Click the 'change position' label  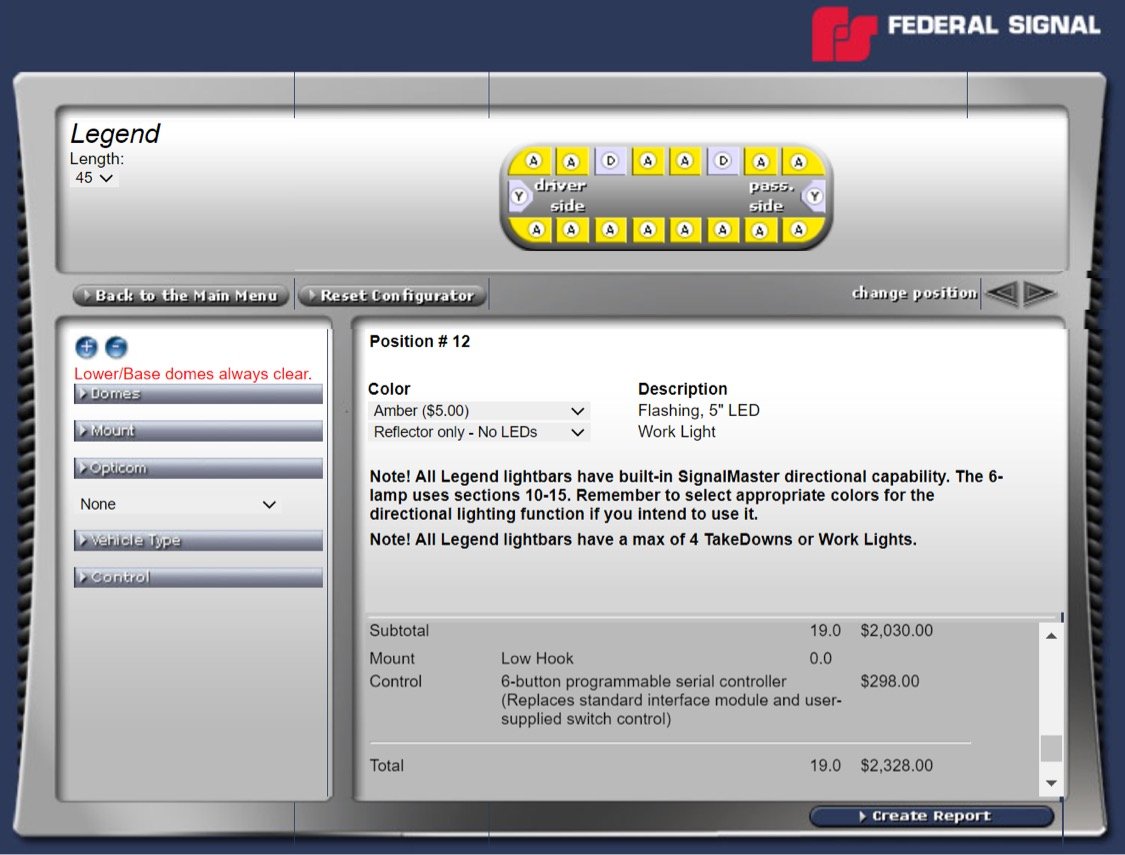click(914, 293)
